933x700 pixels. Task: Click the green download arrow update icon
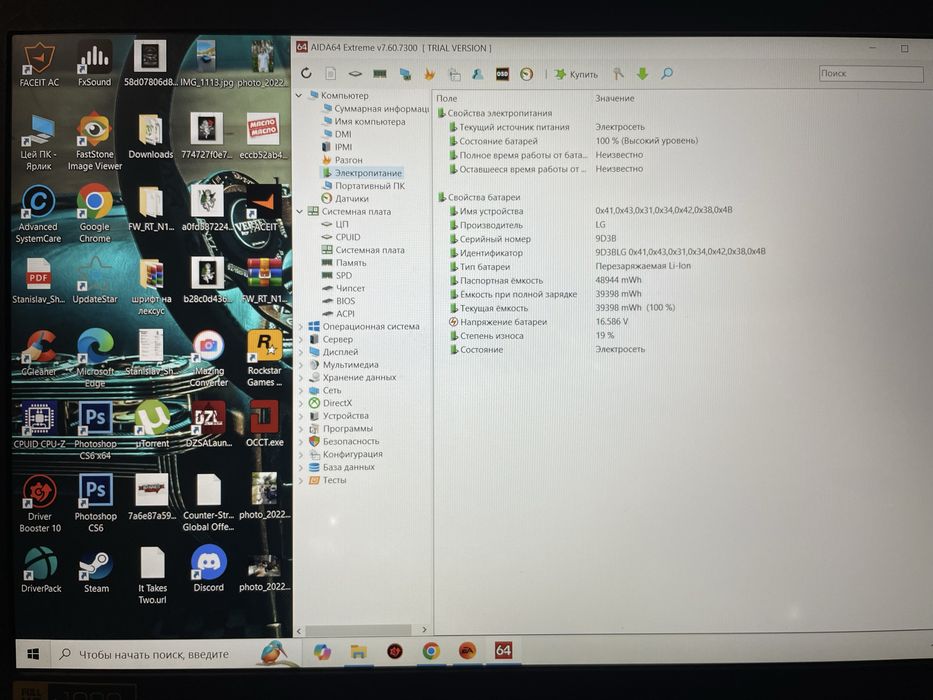pyautogui.click(x=642, y=74)
